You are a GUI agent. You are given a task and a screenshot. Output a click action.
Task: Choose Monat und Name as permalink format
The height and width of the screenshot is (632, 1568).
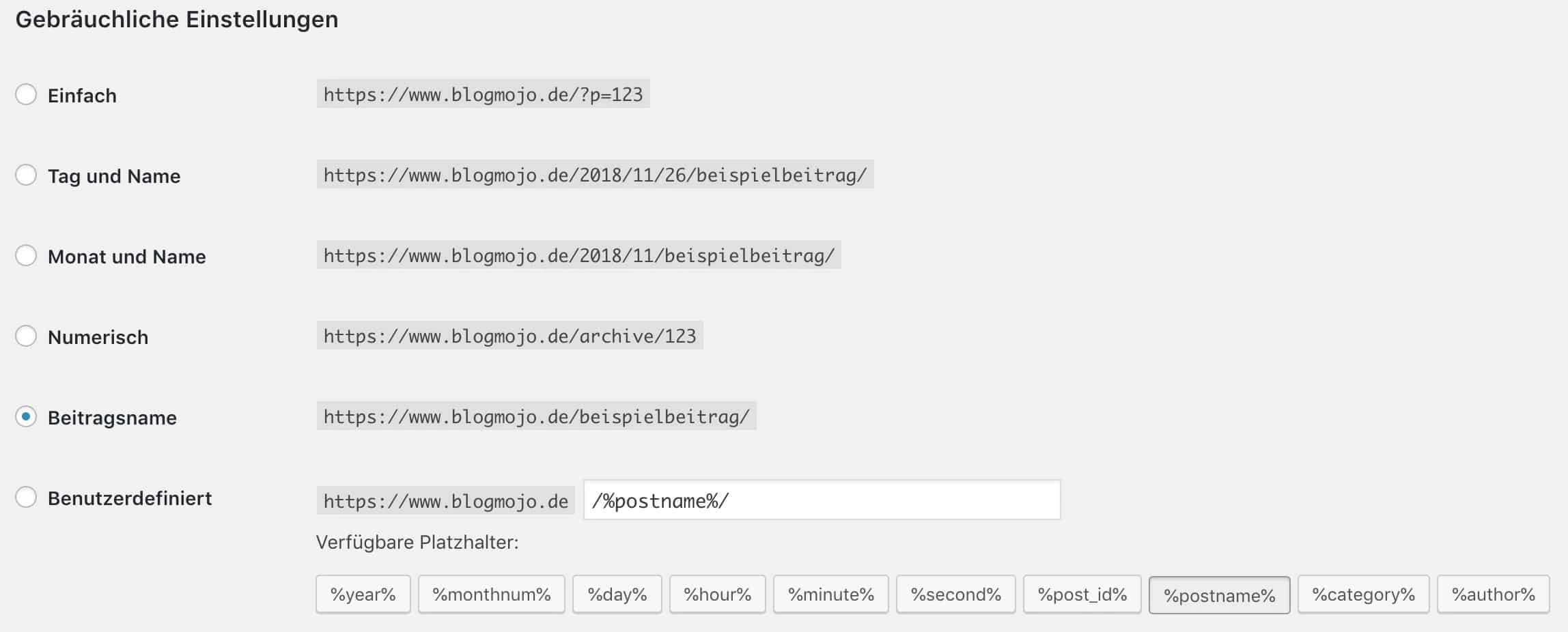[x=27, y=255]
